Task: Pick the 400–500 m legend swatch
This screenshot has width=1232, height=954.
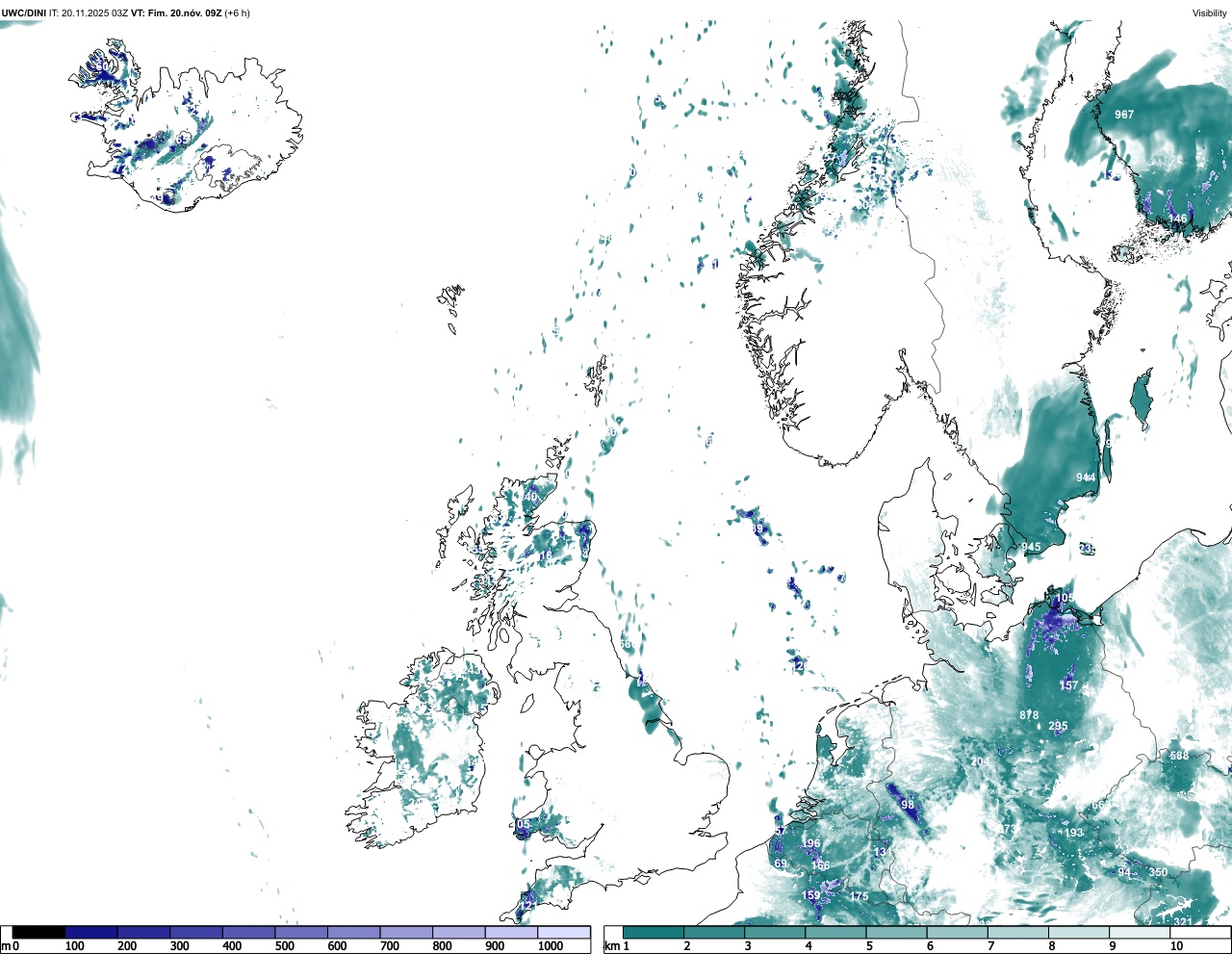Action: [248, 933]
